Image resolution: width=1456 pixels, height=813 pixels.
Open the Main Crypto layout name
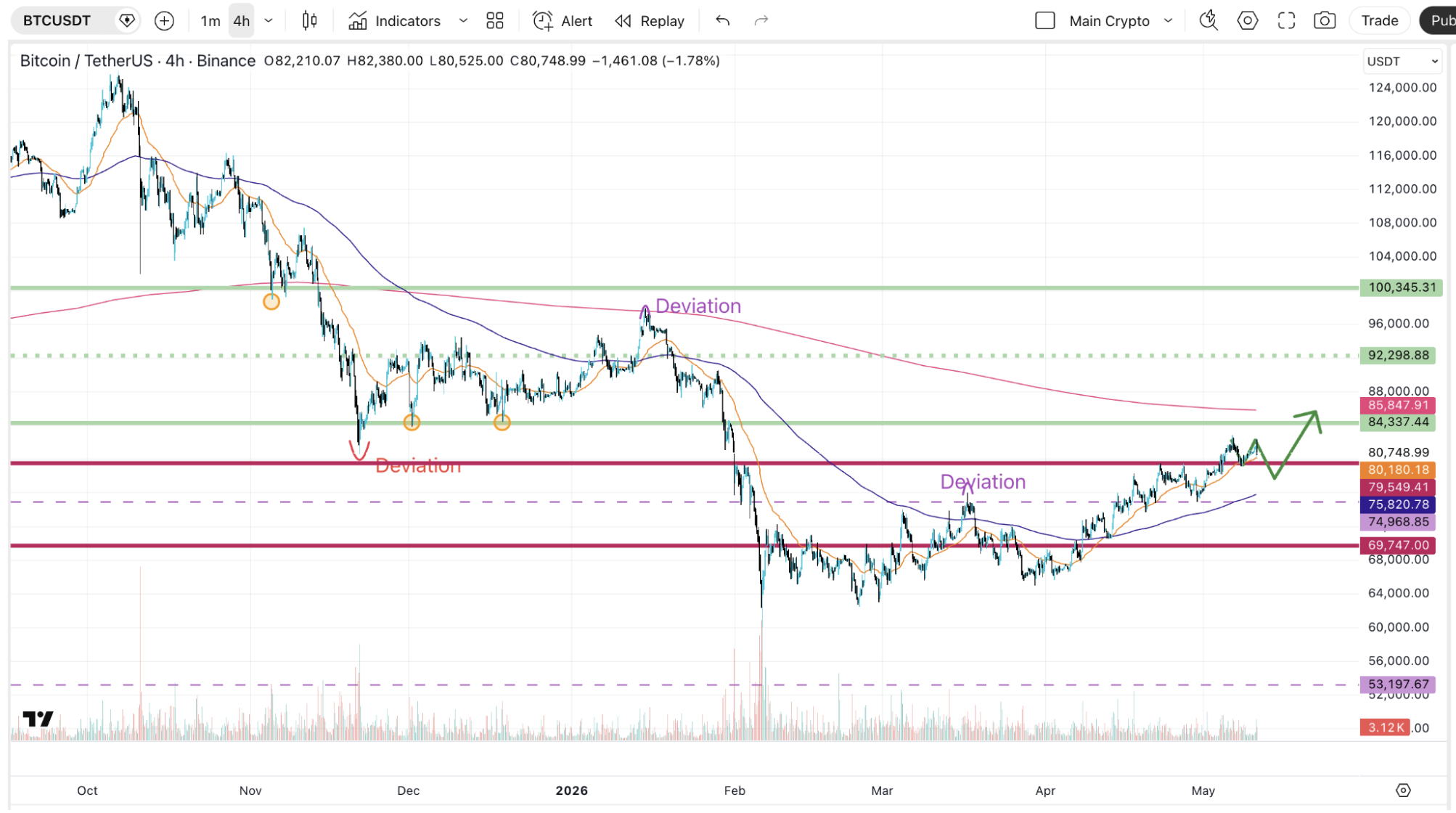pyautogui.click(x=1109, y=21)
